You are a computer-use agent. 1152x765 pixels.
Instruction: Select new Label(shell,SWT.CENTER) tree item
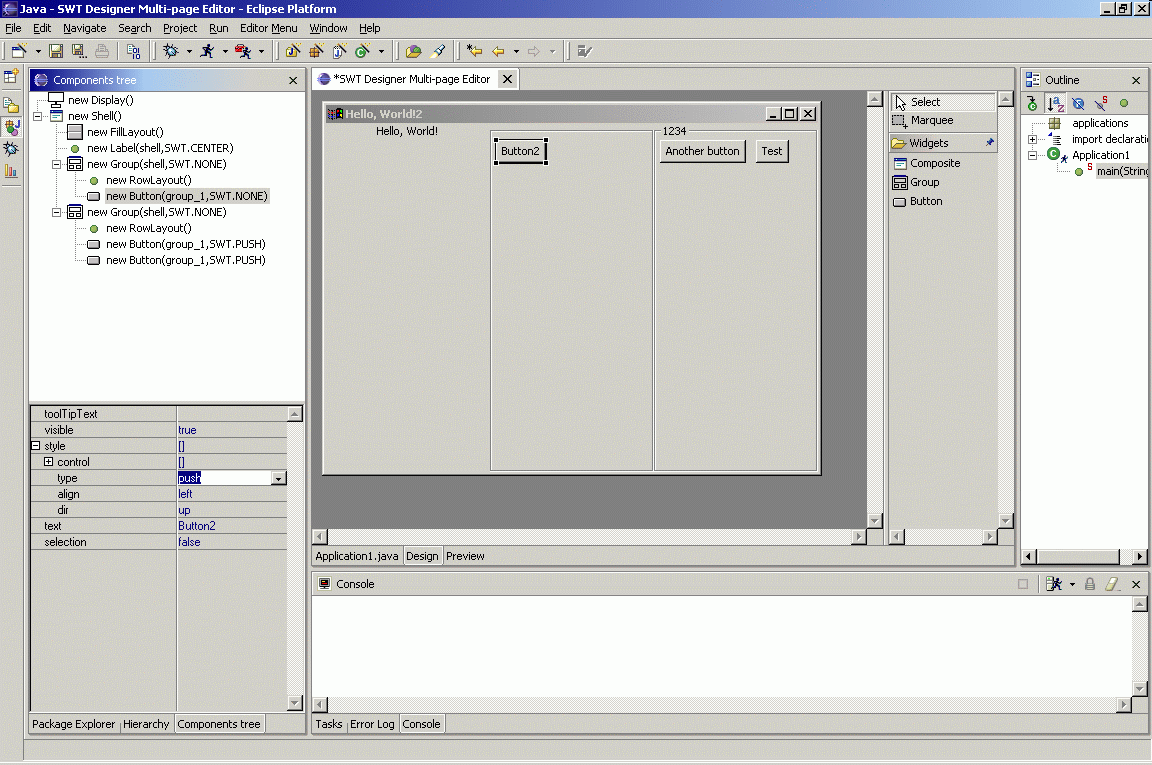click(160, 148)
